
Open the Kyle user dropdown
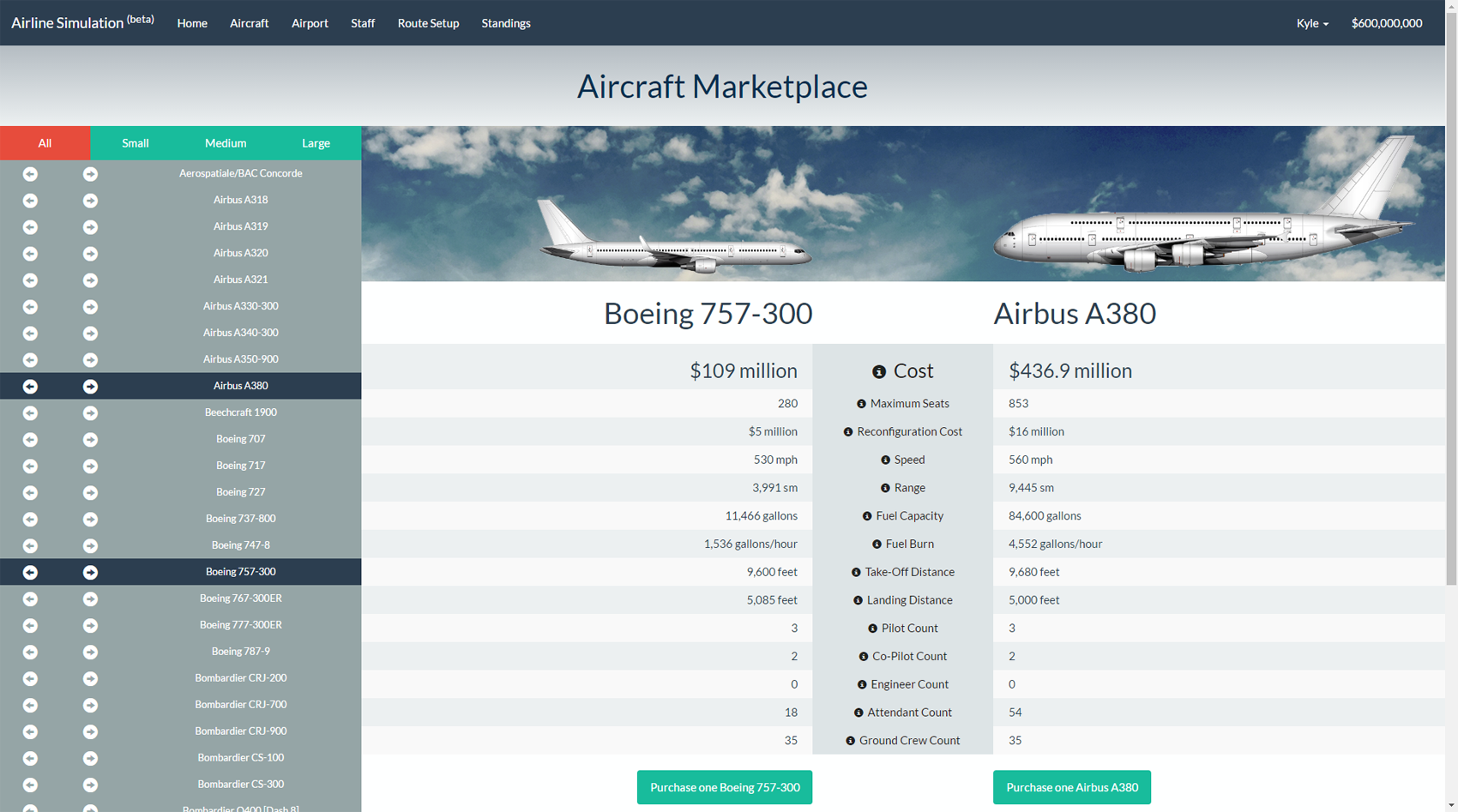click(1312, 23)
